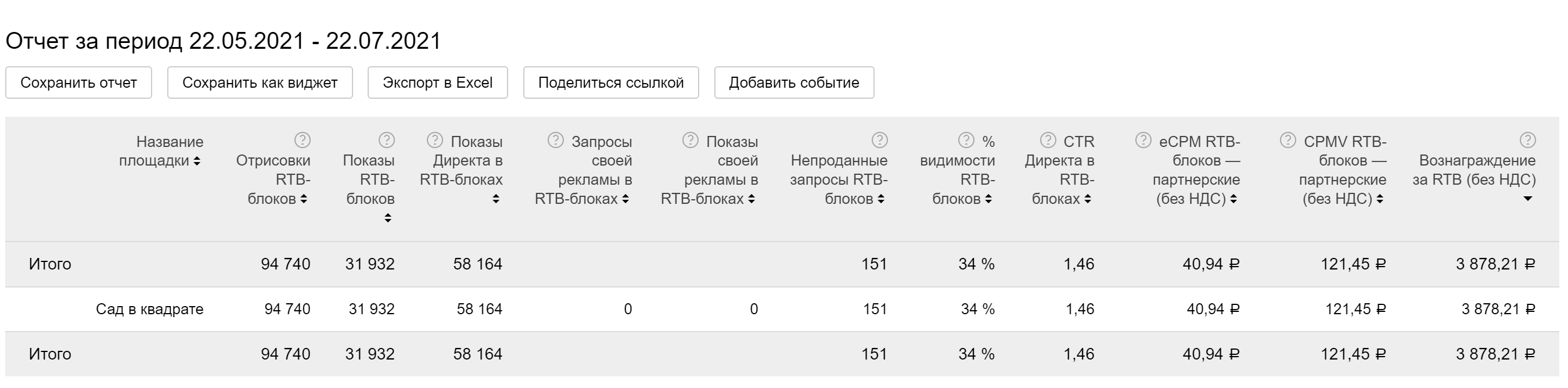Click help icon beside Показы Директа
This screenshot has width=1568, height=388.
pos(434,141)
